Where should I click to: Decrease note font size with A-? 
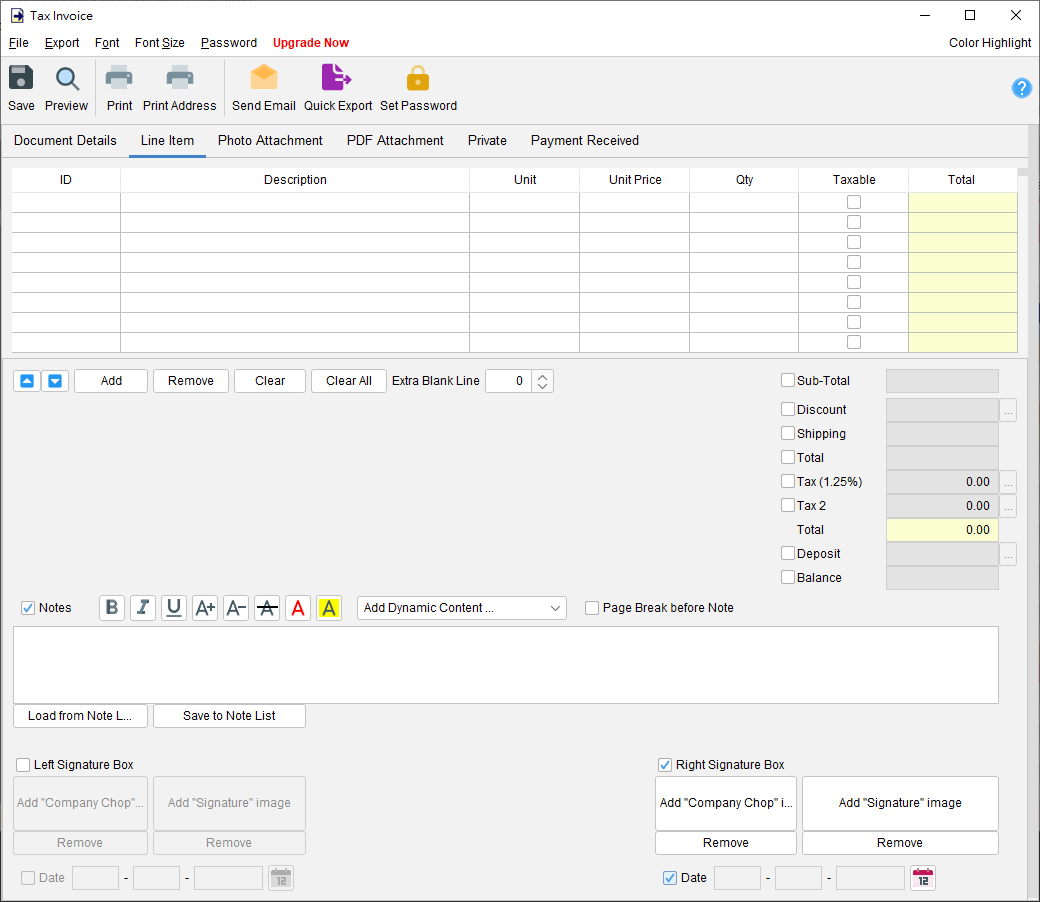pyautogui.click(x=235, y=608)
